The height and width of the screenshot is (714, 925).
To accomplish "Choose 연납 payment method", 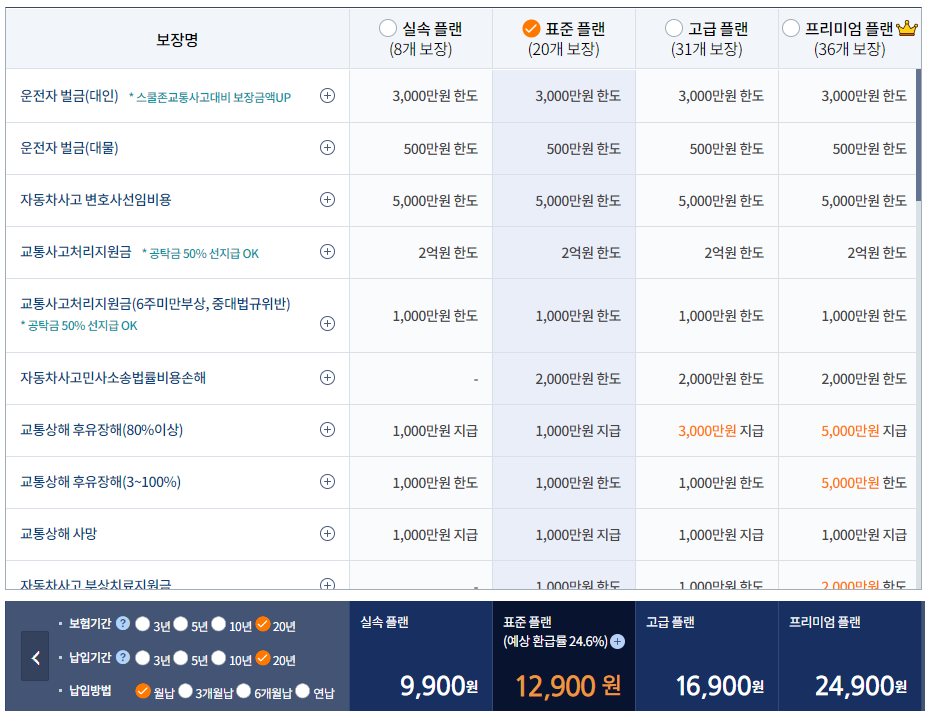I will (303, 691).
